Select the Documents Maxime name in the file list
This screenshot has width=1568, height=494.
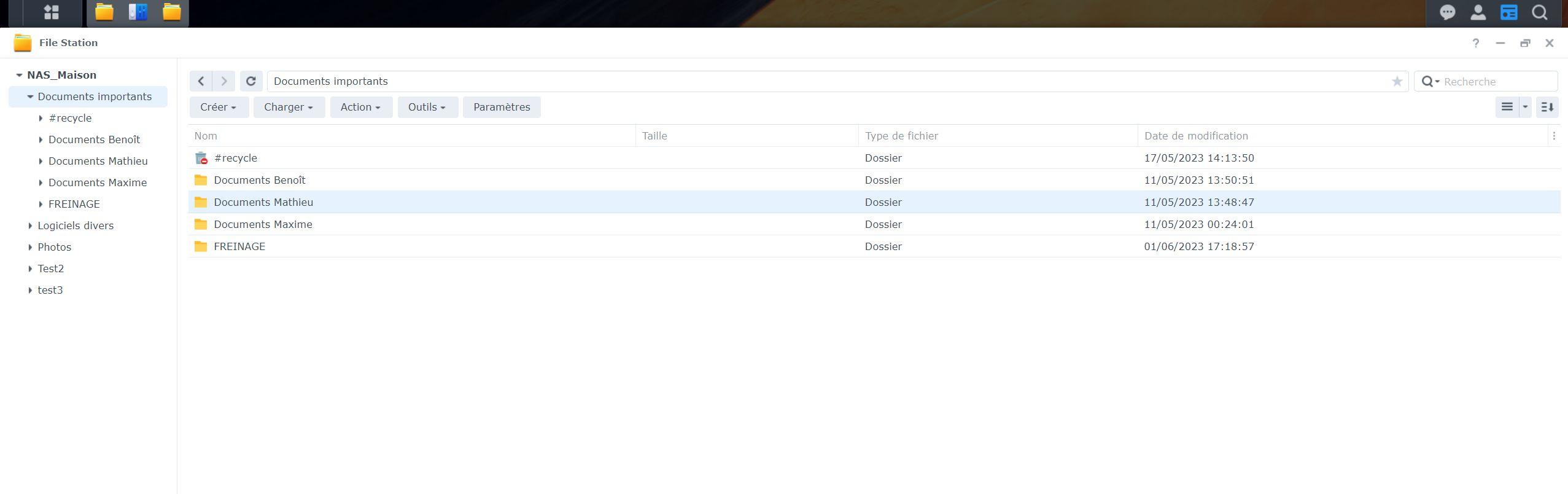click(x=263, y=224)
